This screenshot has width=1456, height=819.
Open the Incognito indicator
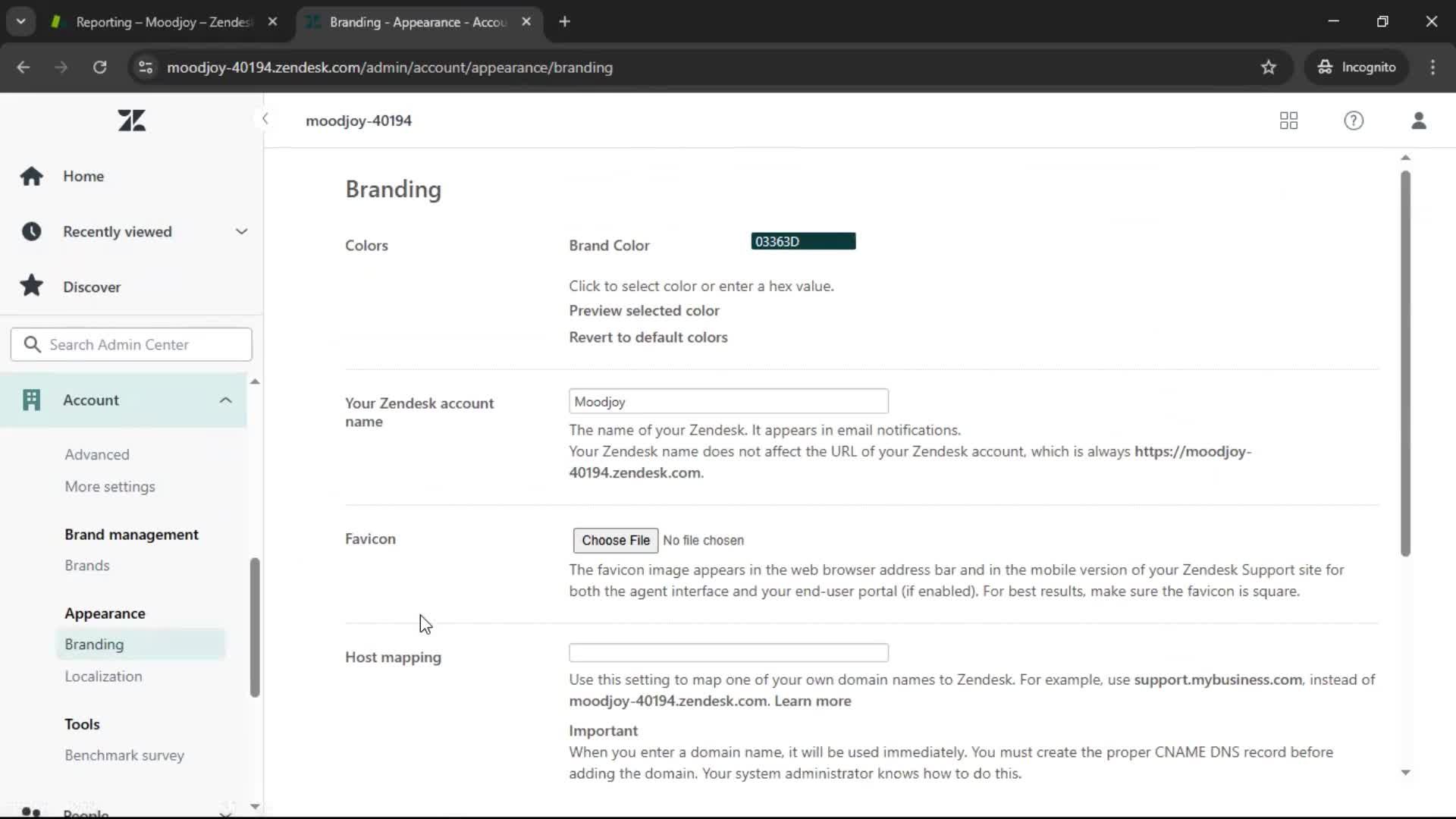(x=1357, y=67)
